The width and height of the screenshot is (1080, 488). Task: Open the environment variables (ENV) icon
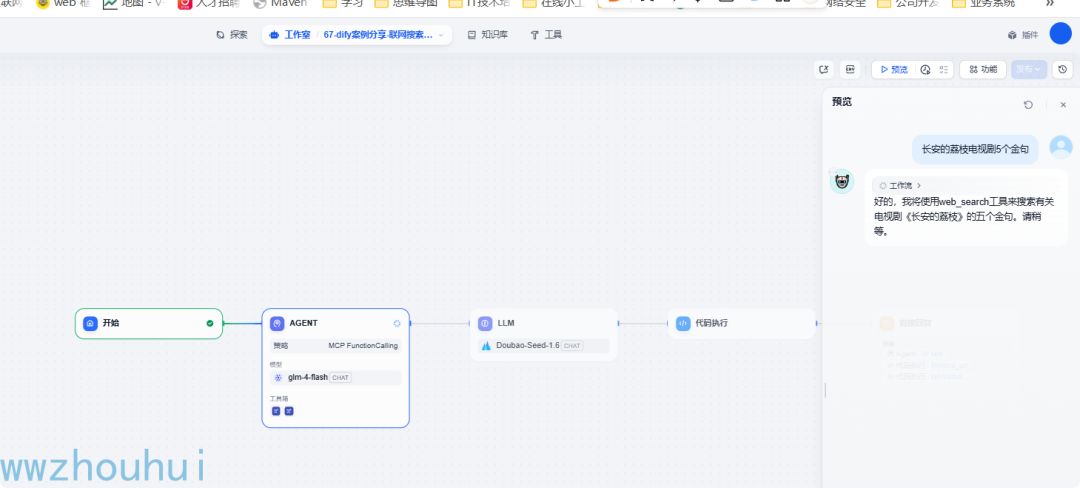(850, 70)
